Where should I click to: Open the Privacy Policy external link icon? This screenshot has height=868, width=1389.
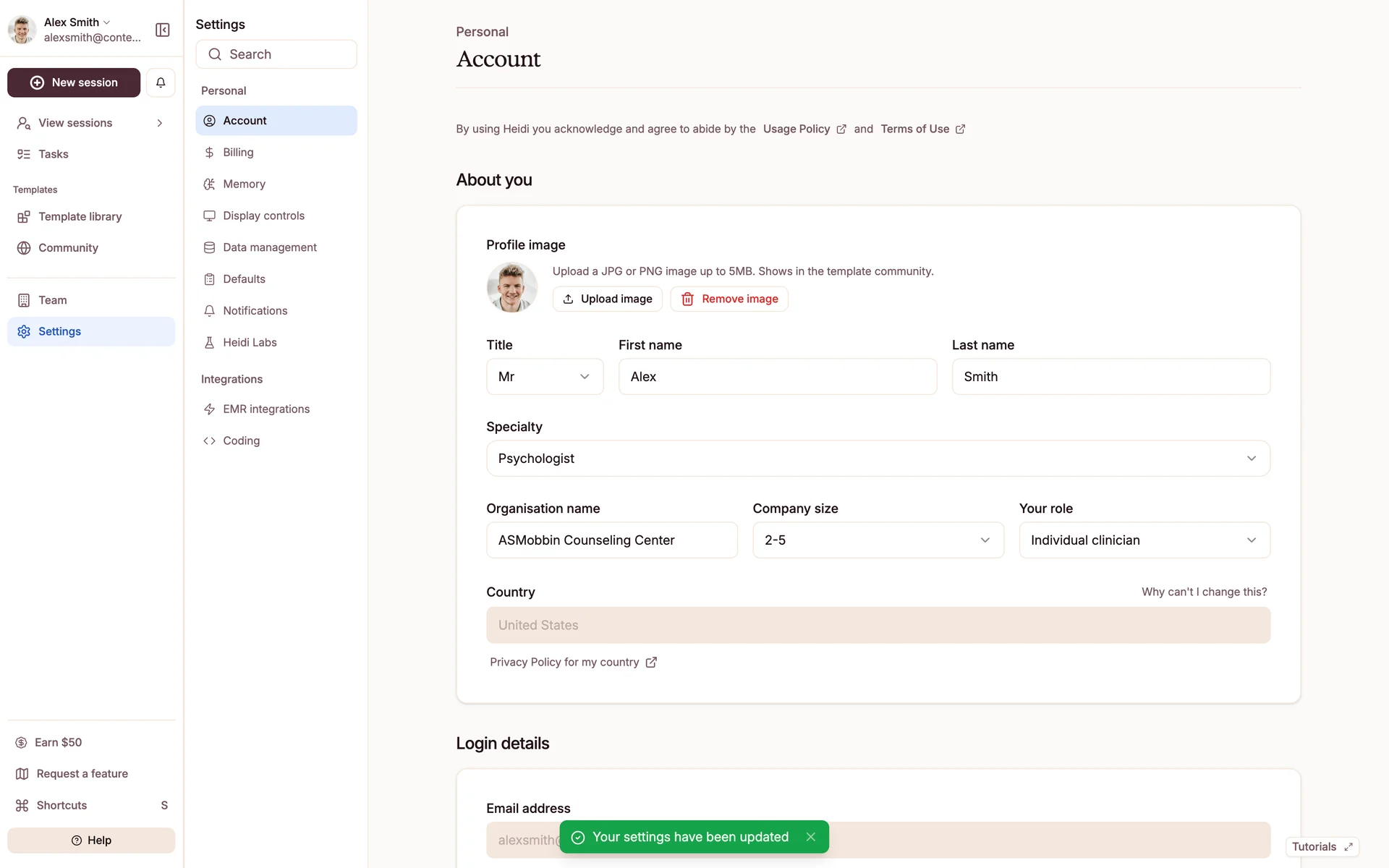(x=651, y=662)
